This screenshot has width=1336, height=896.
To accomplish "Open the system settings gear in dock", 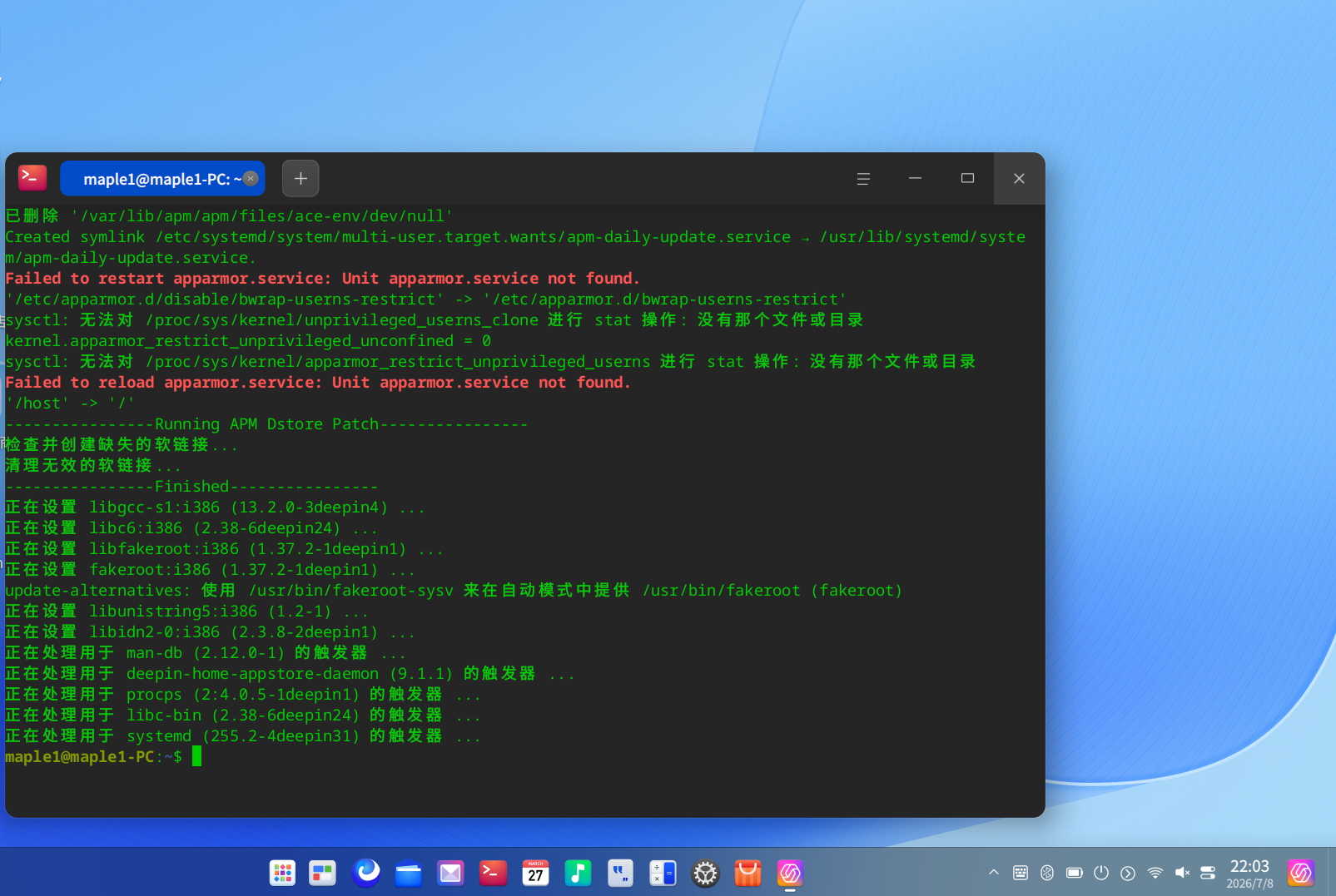I will 705,873.
